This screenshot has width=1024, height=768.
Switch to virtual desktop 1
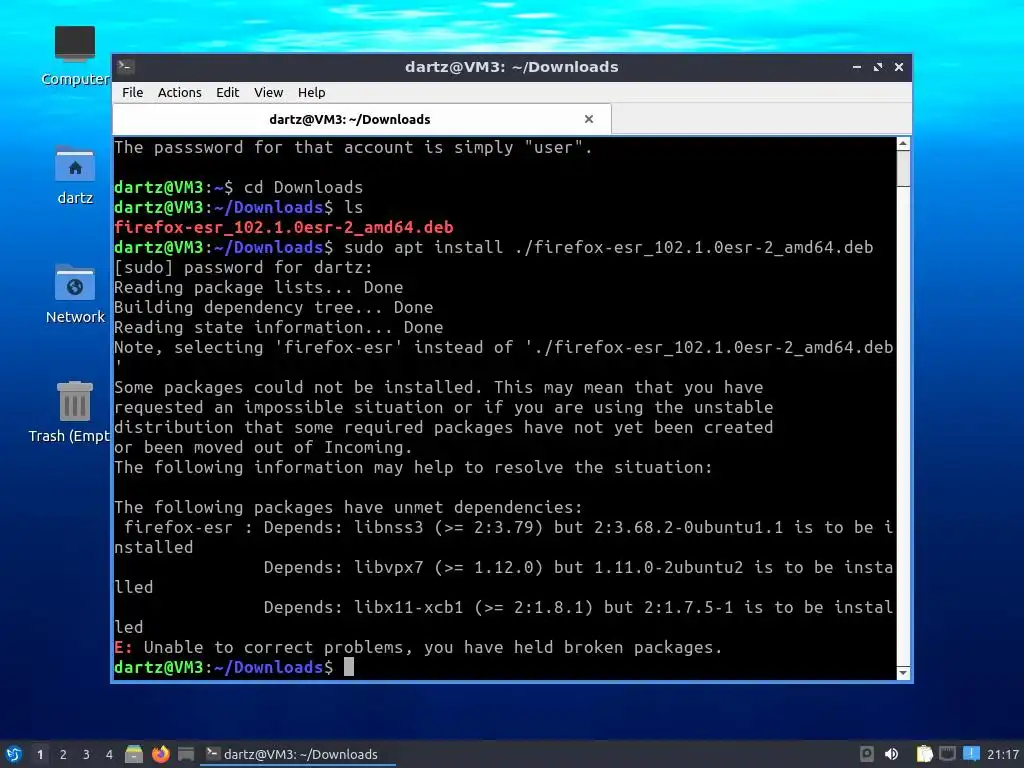pos(40,754)
